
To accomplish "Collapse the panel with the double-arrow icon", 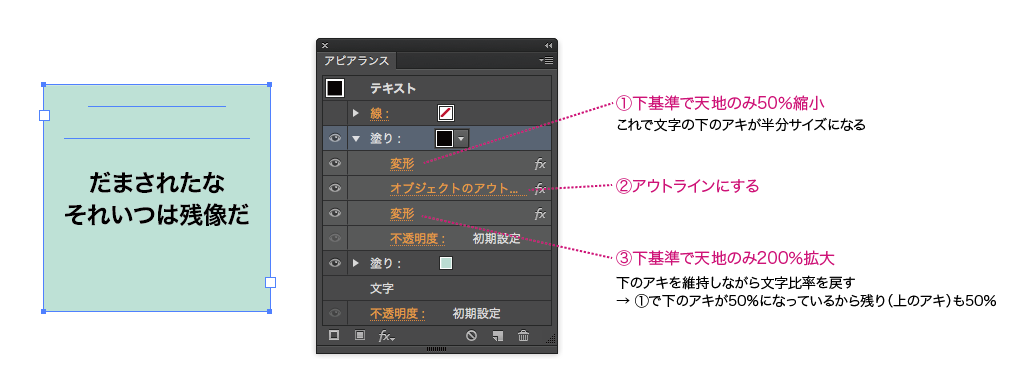I will tap(548, 45).
